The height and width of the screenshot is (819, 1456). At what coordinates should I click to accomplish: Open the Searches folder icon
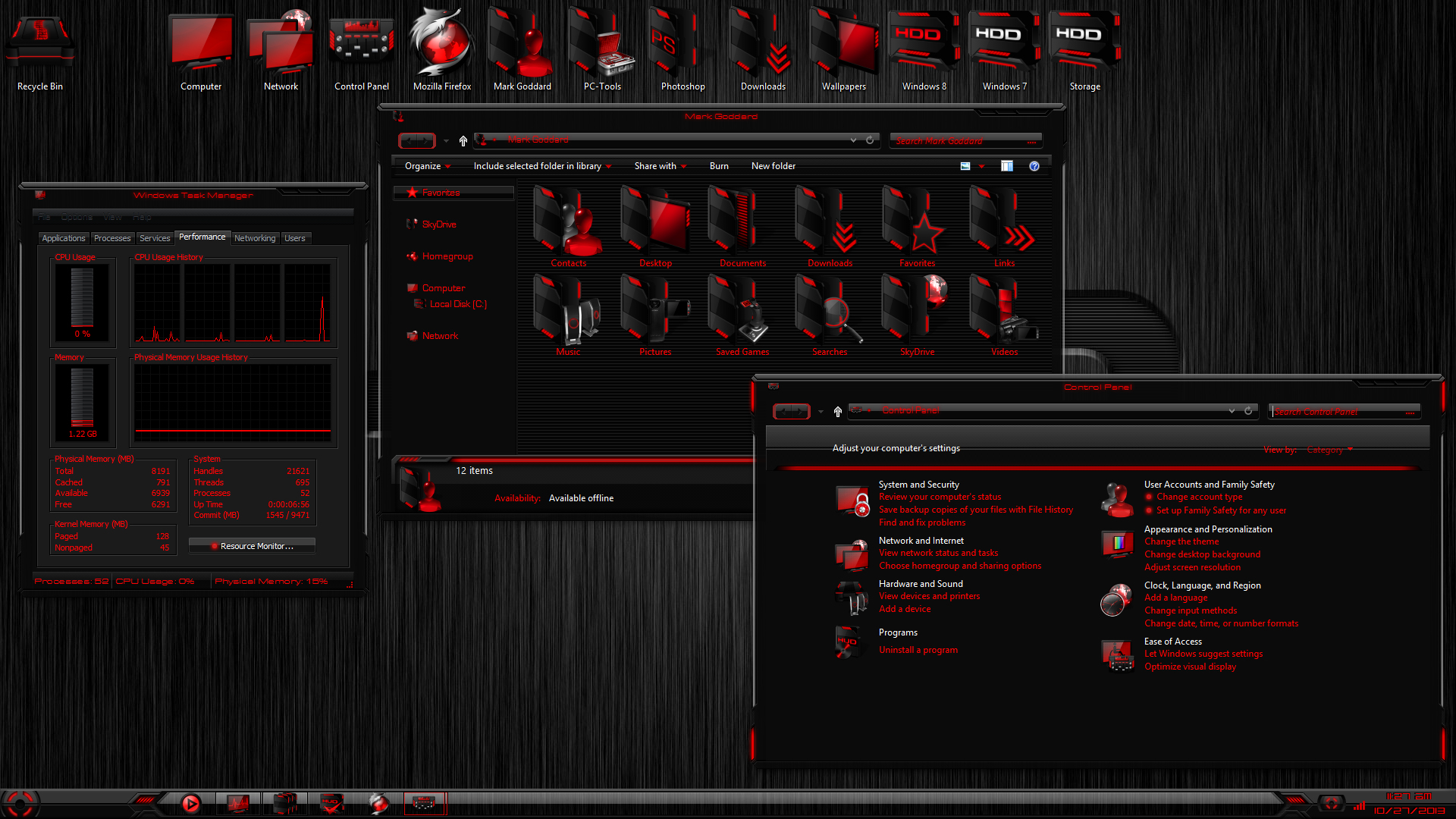830,315
